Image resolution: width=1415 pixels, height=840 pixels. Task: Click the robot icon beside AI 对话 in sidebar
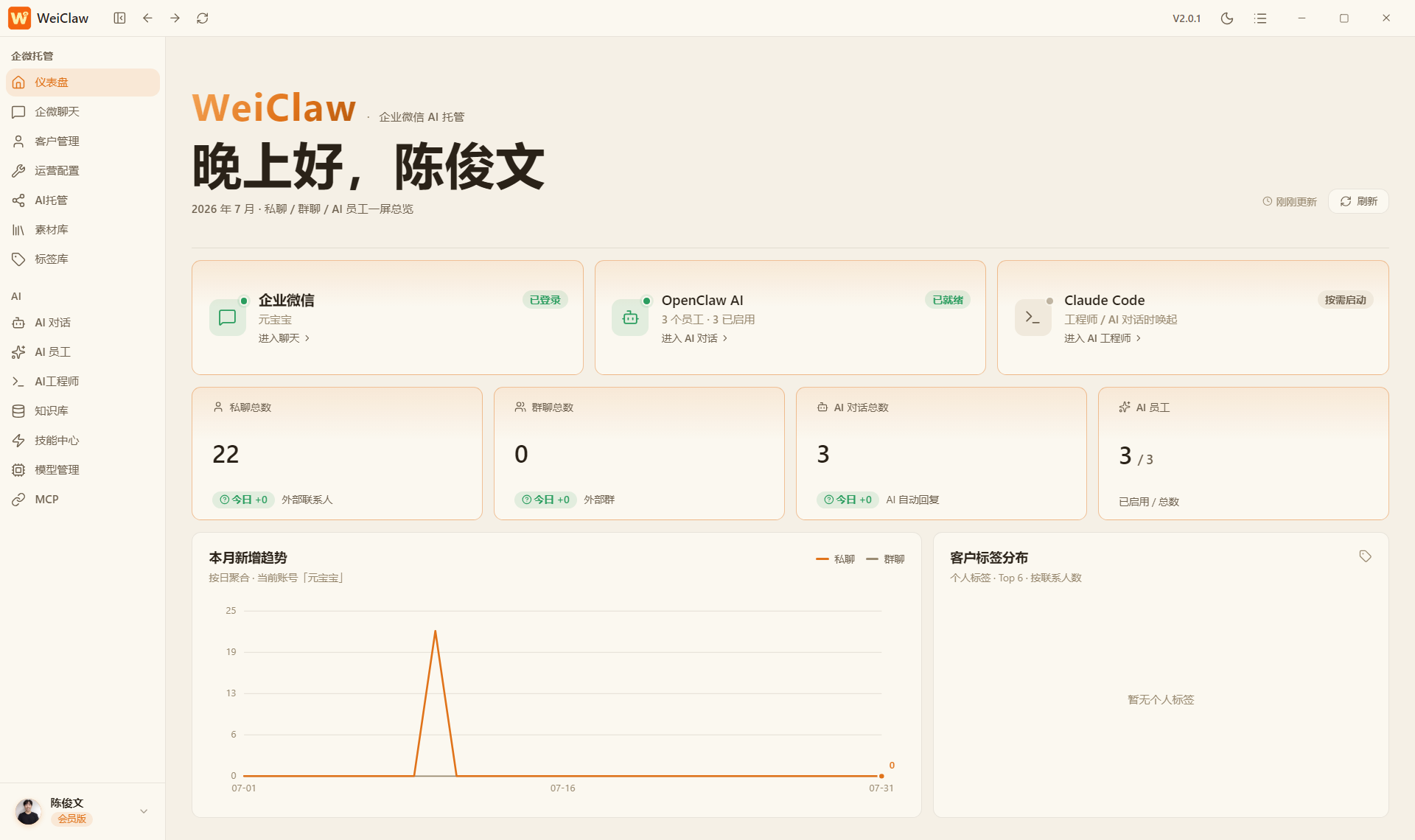click(x=18, y=323)
